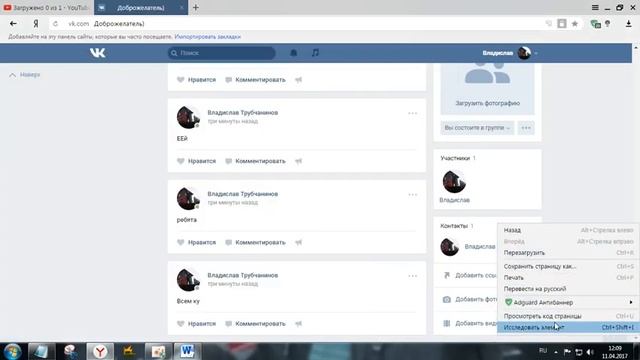Open Владислав's avatar in Участники block
Screen dimensions: 640x360
click(x=454, y=182)
